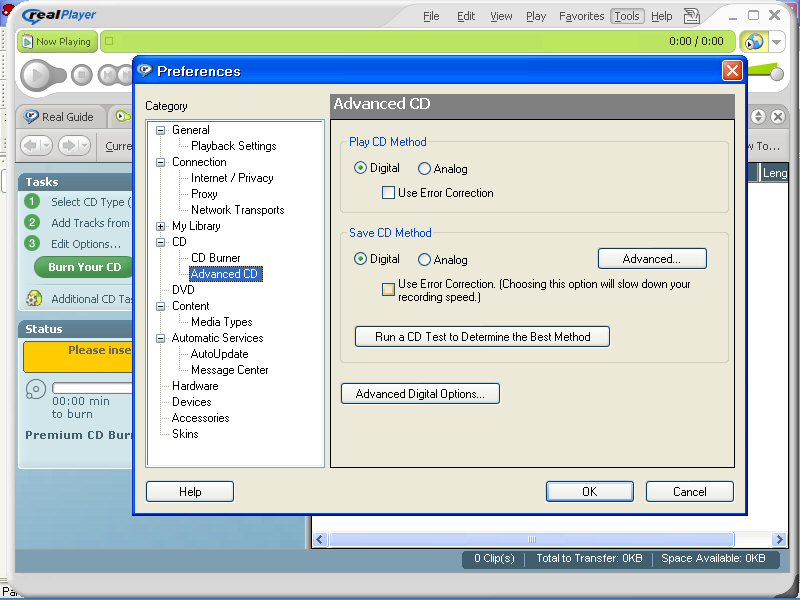Screen dimensions: 800x600
Task: Collapse the General category
Action: (x=160, y=130)
